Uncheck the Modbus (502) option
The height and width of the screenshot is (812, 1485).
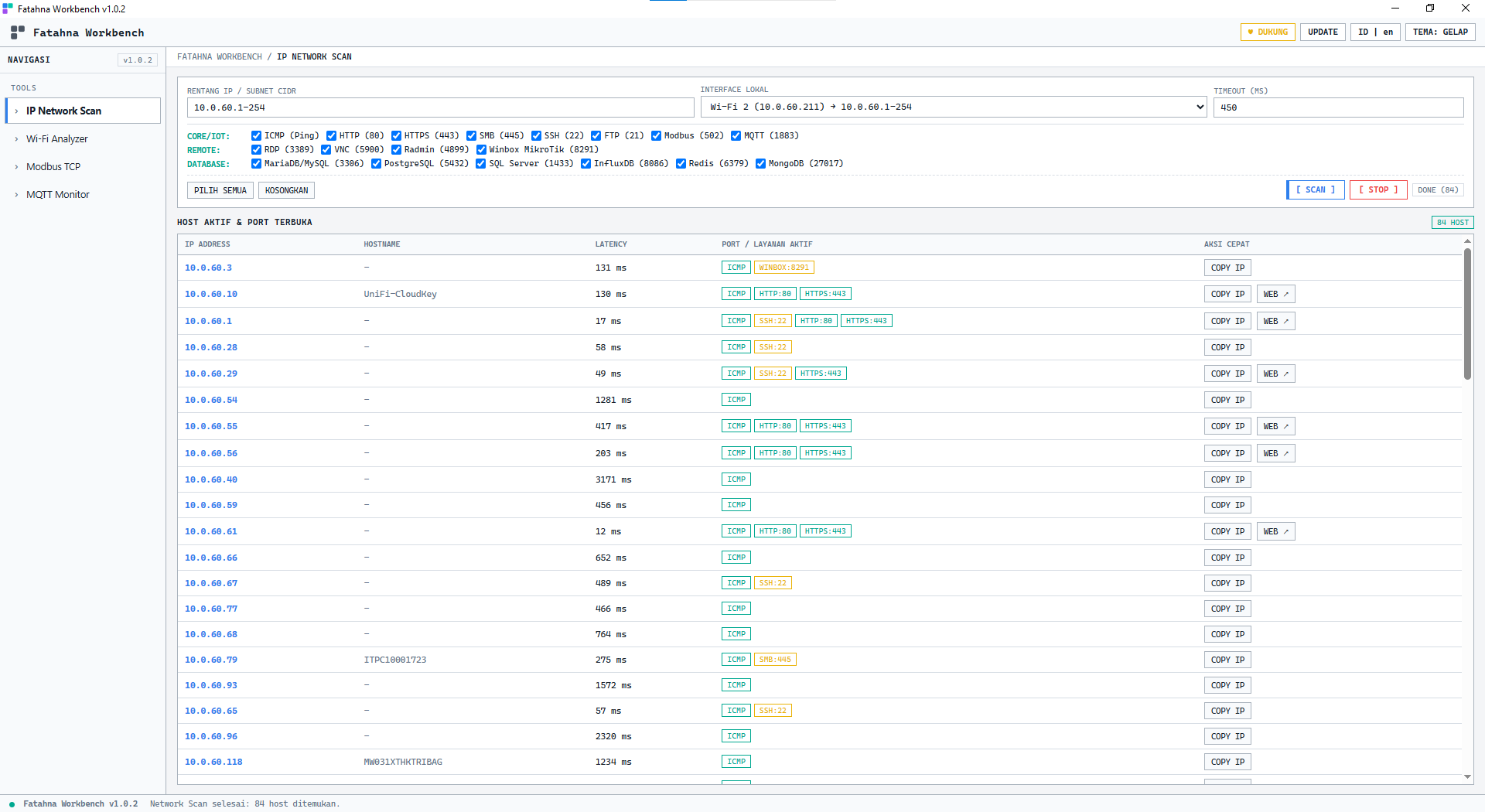[656, 135]
